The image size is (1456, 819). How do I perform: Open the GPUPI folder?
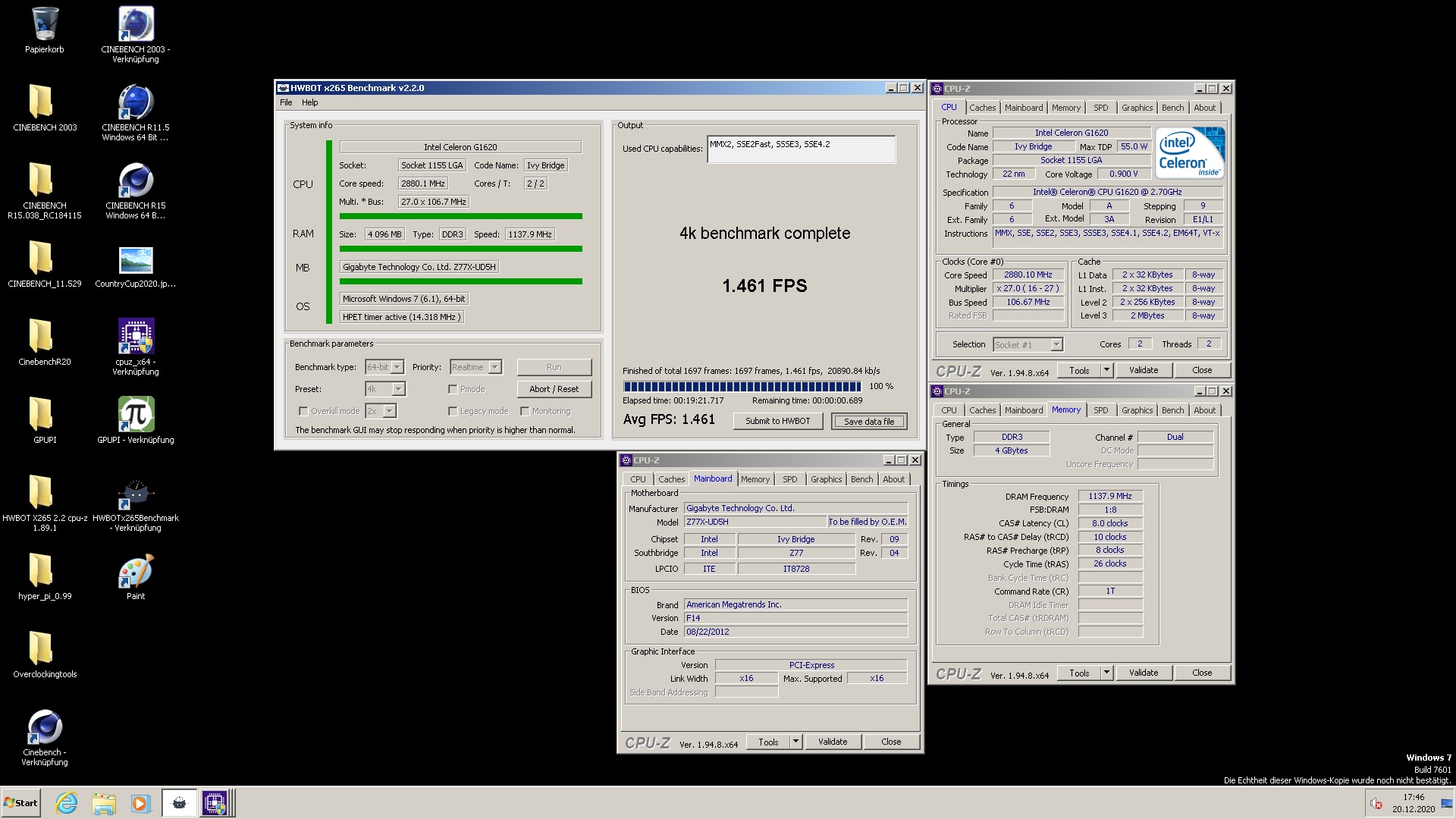pyautogui.click(x=45, y=420)
